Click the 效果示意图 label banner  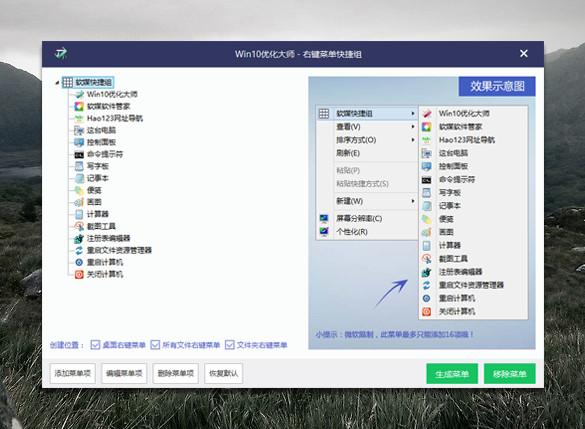tap(497, 86)
